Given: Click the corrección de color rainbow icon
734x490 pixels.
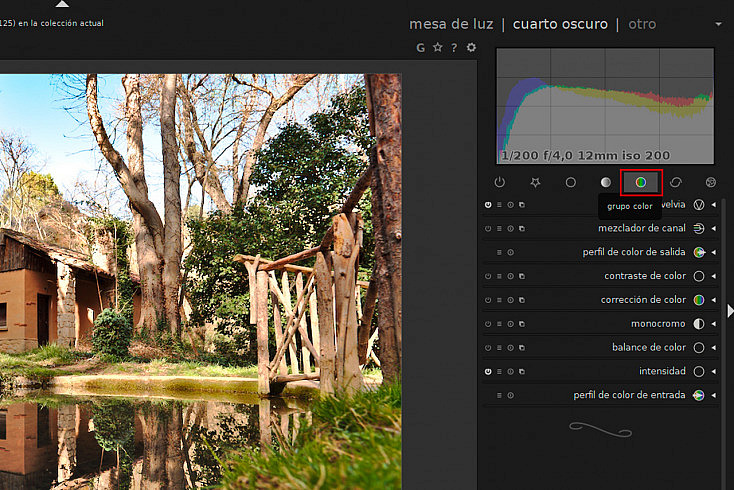Looking at the screenshot, I should click(x=699, y=300).
